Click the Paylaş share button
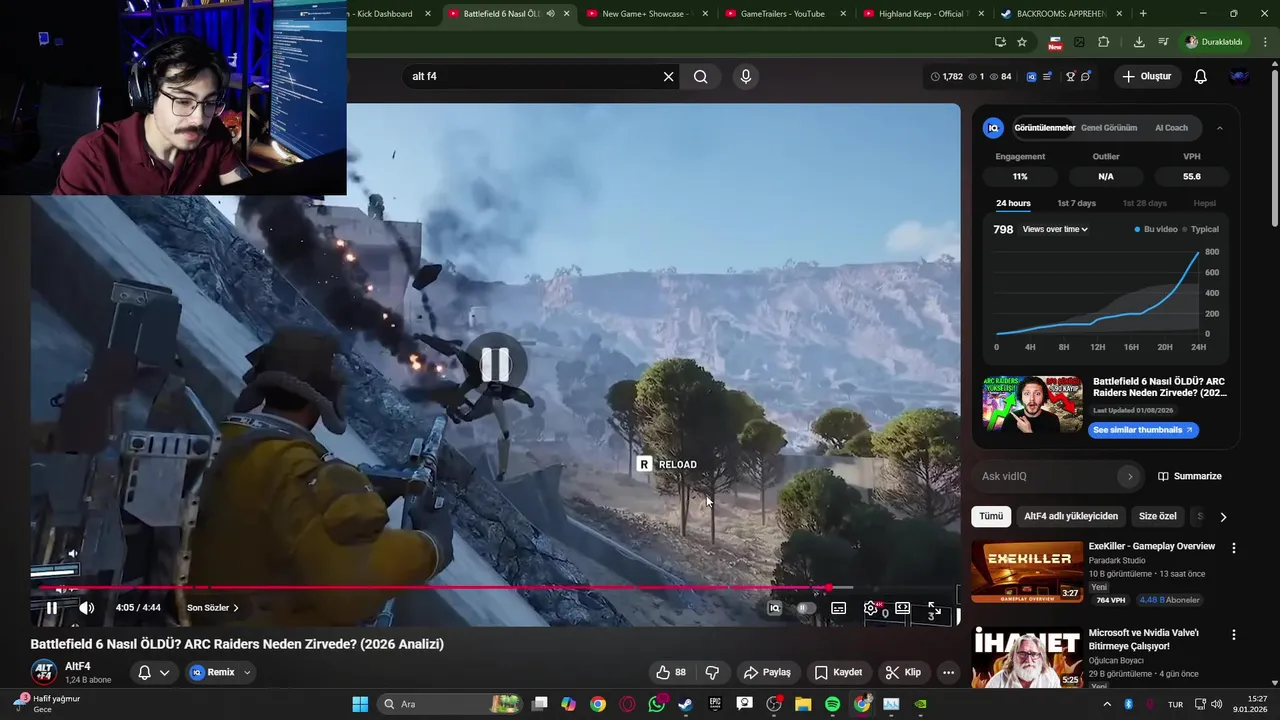The image size is (1280, 720). tap(768, 672)
